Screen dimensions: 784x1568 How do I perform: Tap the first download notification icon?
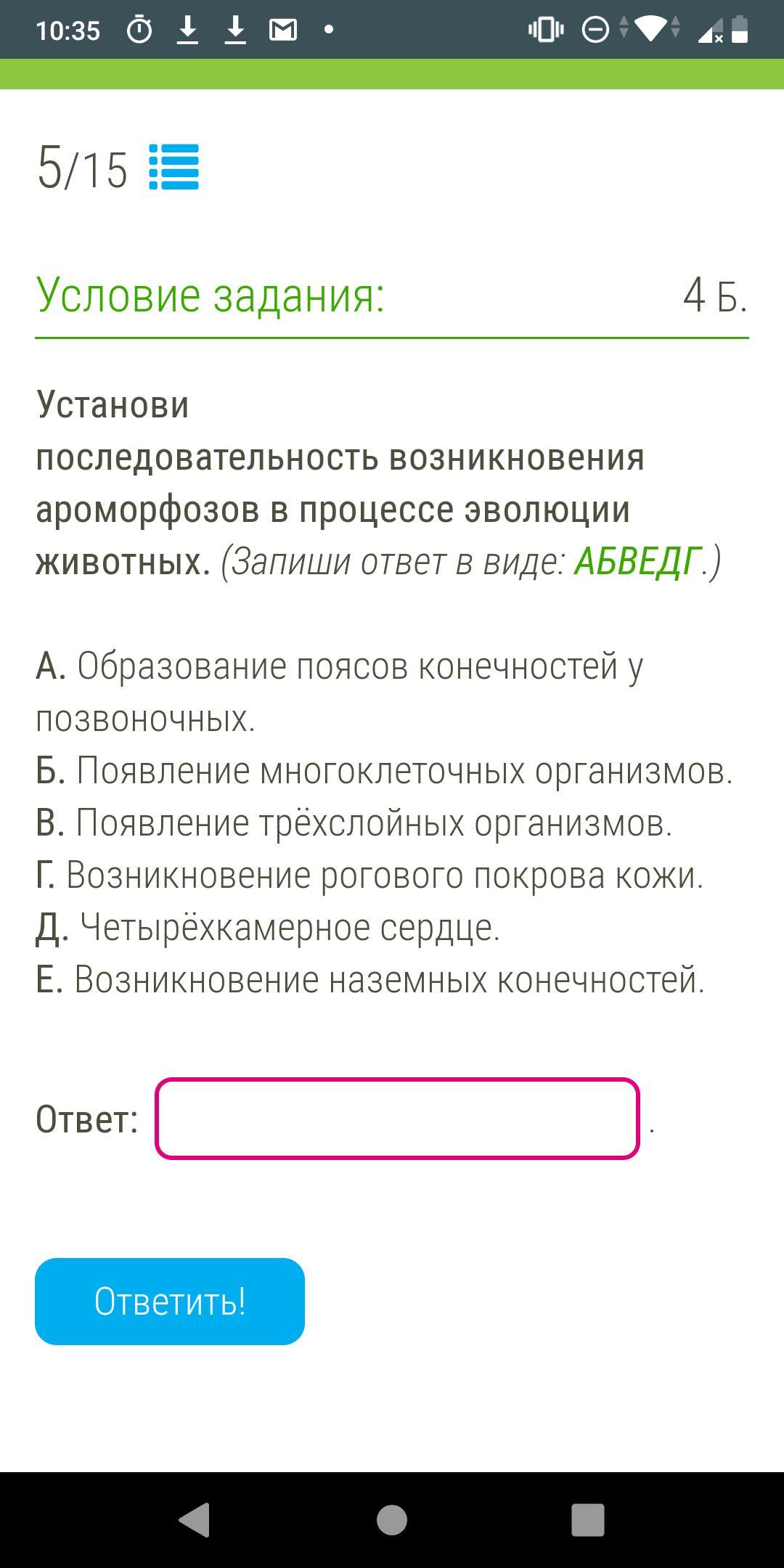[x=187, y=30]
